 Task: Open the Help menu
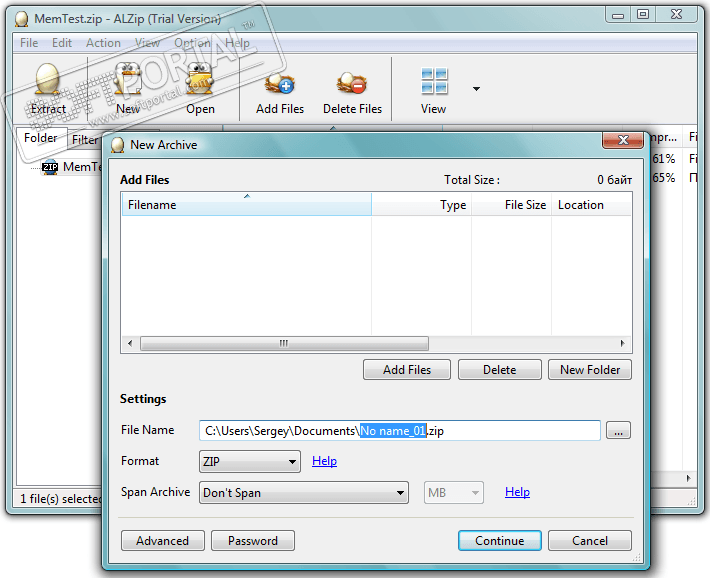click(237, 43)
